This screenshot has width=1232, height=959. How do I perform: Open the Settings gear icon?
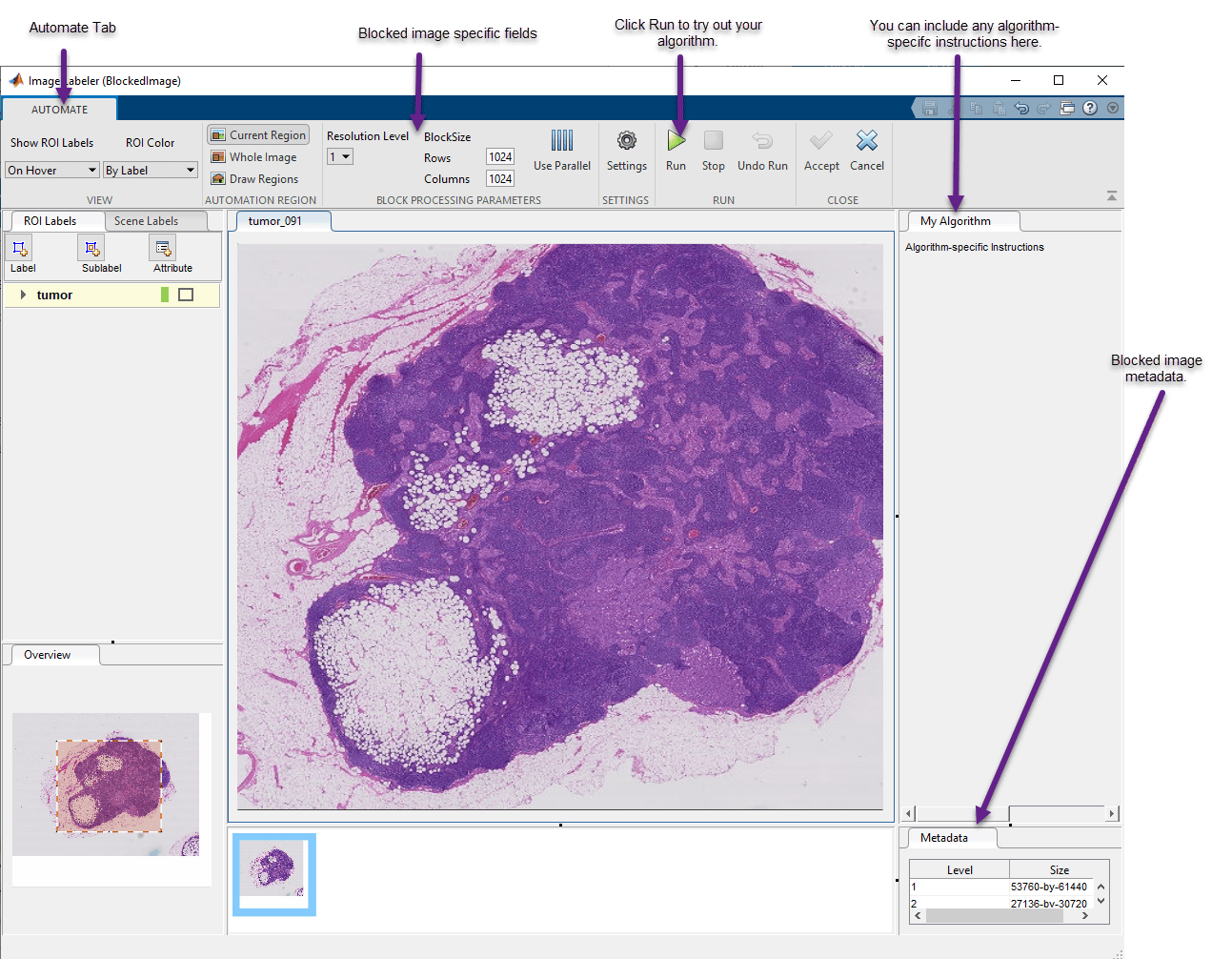point(626,142)
